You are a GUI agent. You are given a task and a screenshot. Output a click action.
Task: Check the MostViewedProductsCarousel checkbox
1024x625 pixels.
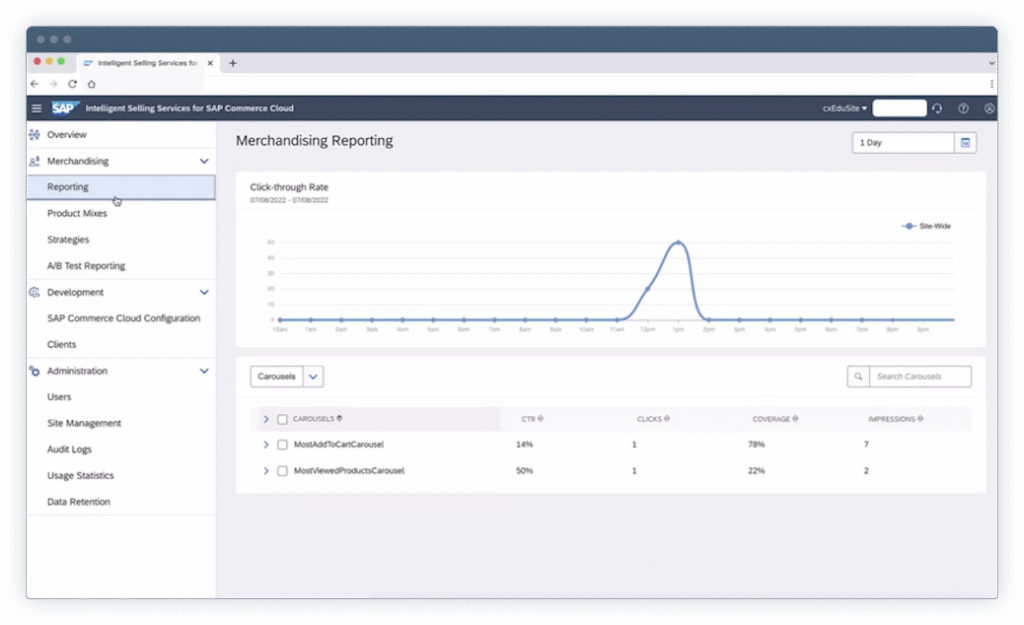283,470
